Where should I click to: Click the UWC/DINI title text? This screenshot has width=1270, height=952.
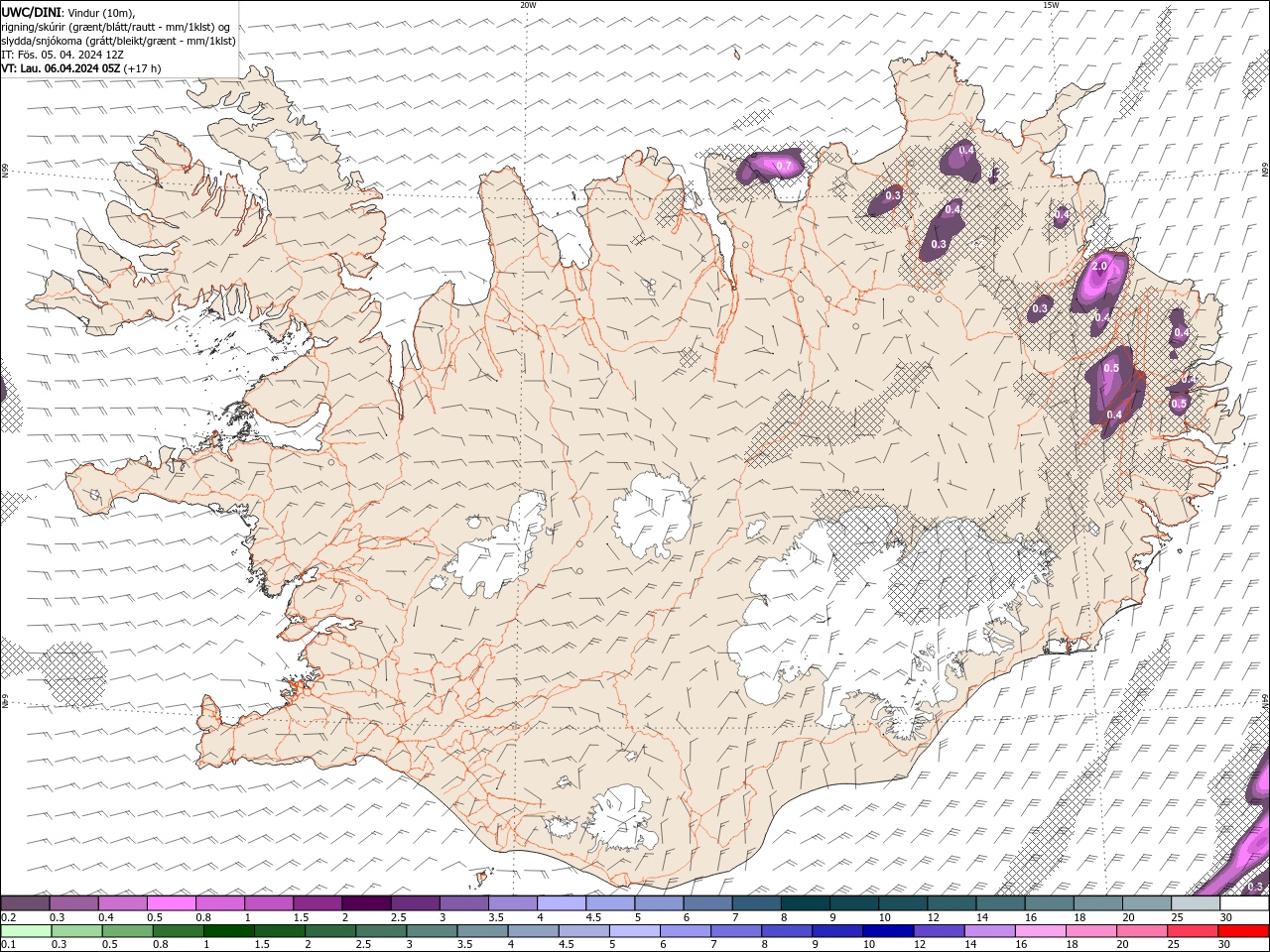click(x=31, y=12)
